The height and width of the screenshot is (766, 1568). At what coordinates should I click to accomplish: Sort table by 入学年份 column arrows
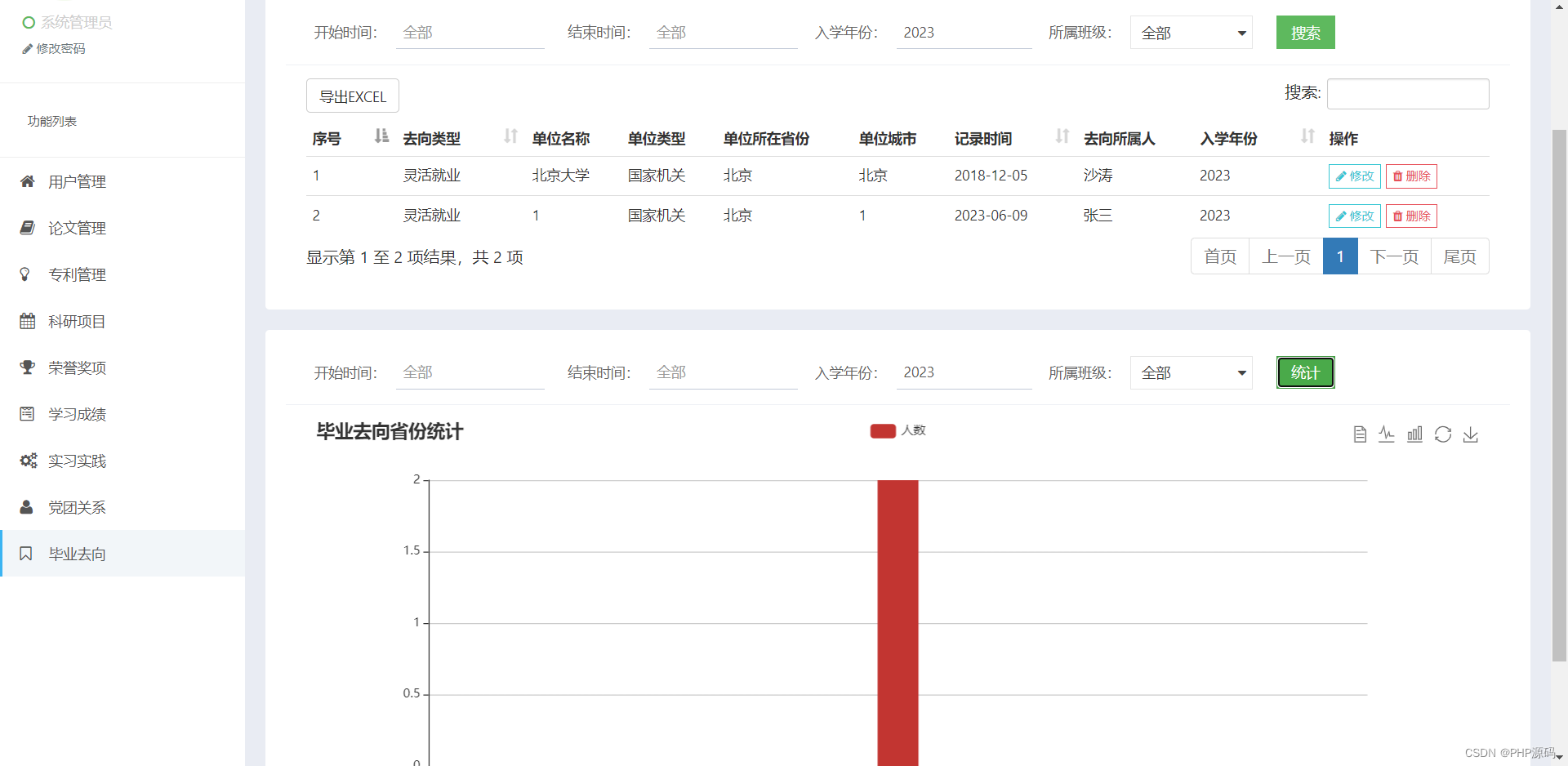1307,136
